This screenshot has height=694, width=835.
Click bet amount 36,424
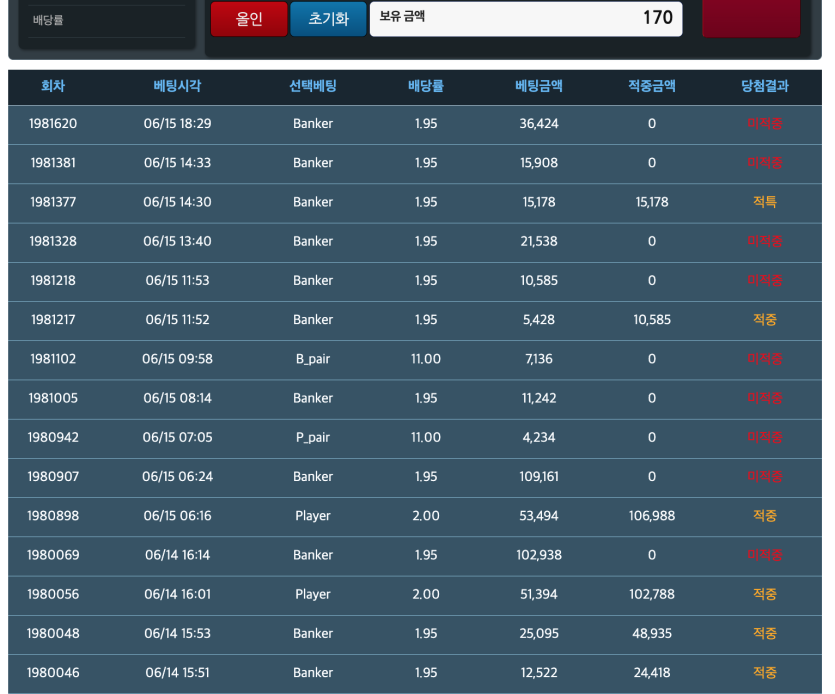[x=539, y=124]
